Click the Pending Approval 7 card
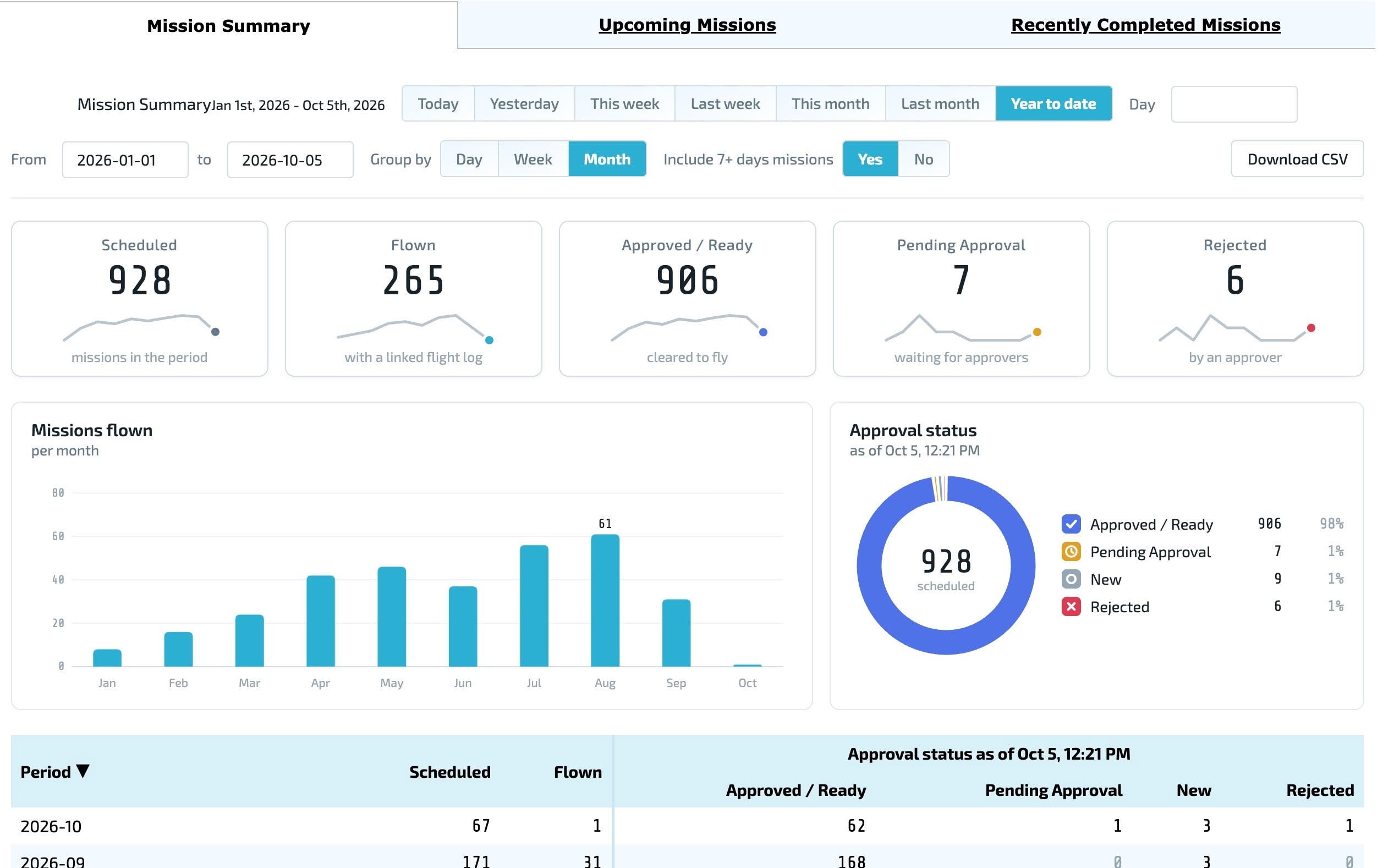Viewport: 1383px width, 868px height. point(961,299)
